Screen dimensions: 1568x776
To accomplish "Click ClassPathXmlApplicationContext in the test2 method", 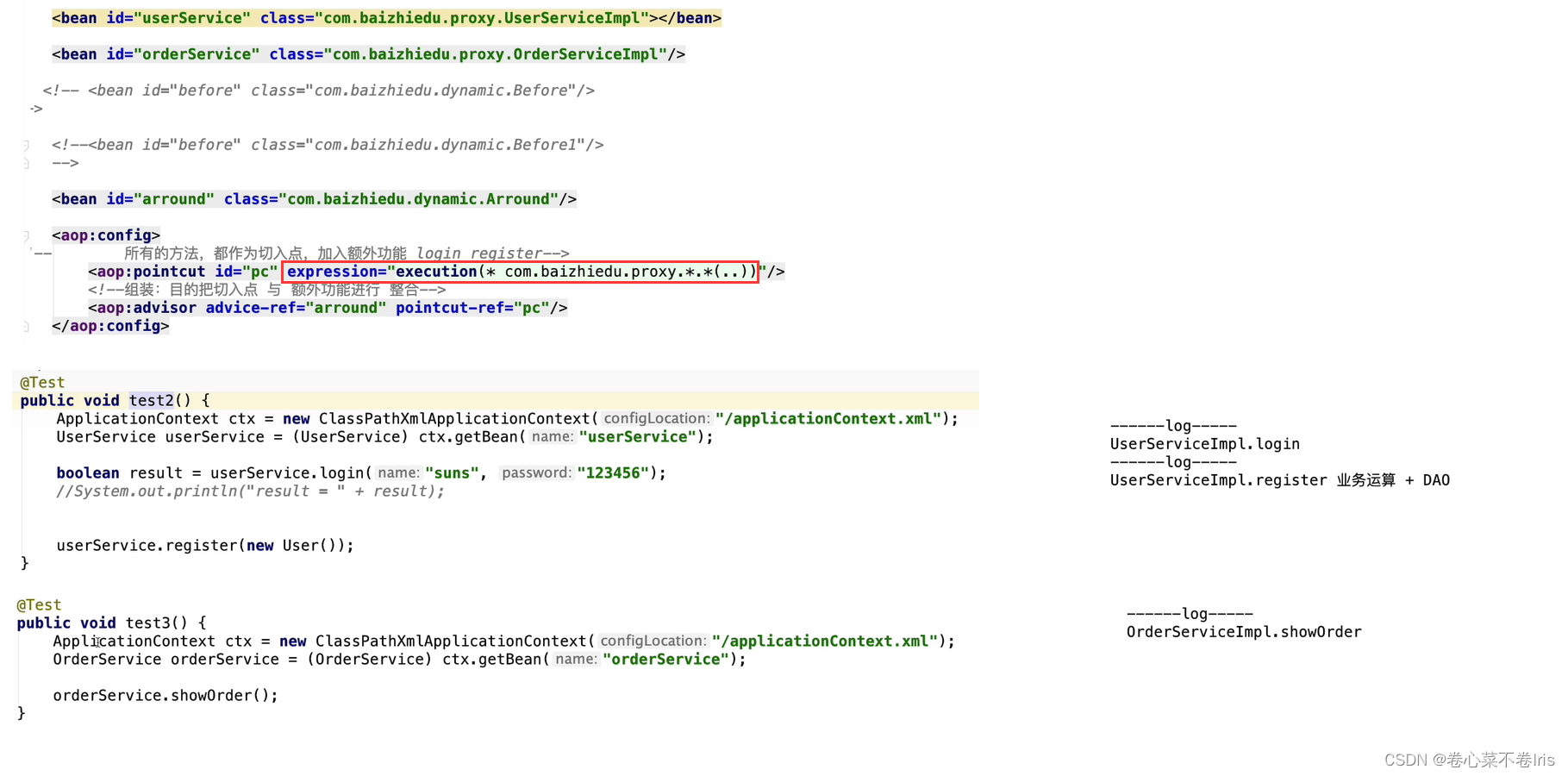I will point(453,418).
